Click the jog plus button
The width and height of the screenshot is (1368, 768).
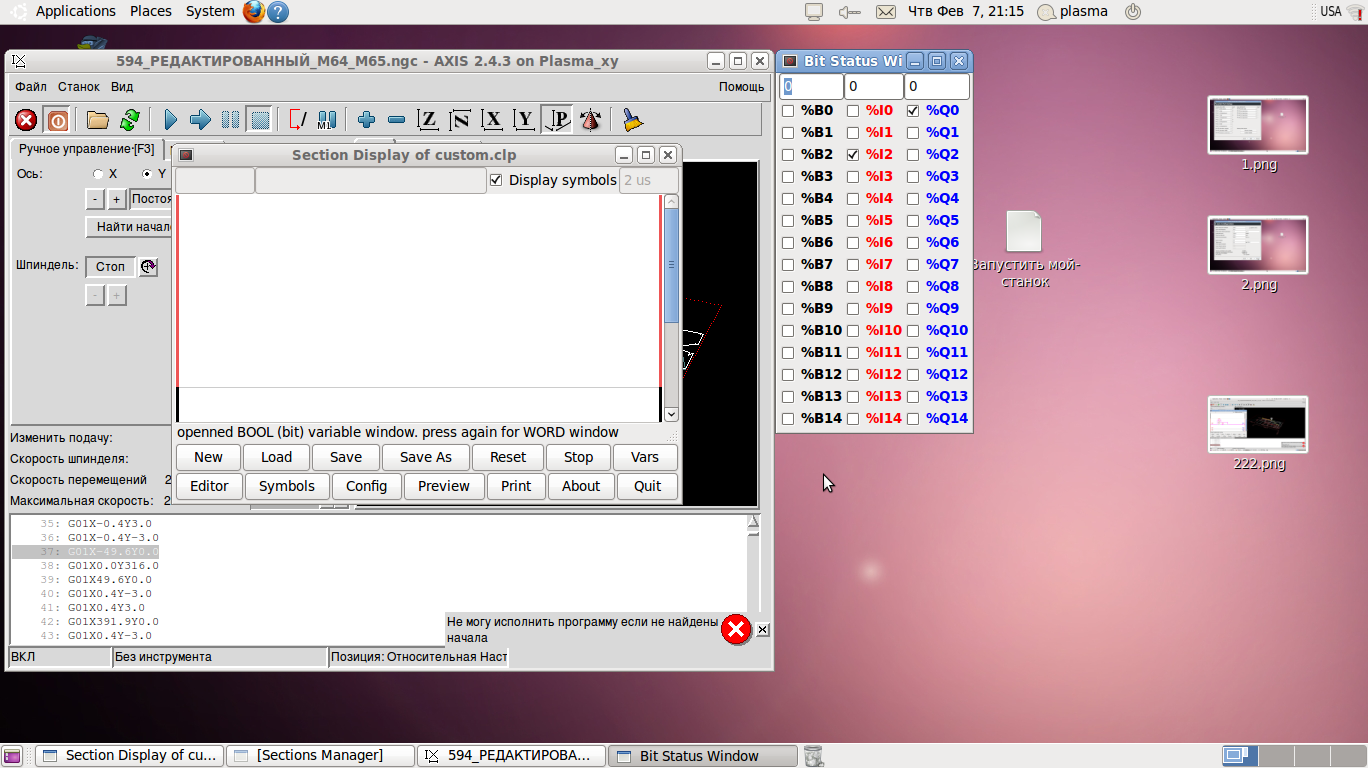click(x=117, y=199)
